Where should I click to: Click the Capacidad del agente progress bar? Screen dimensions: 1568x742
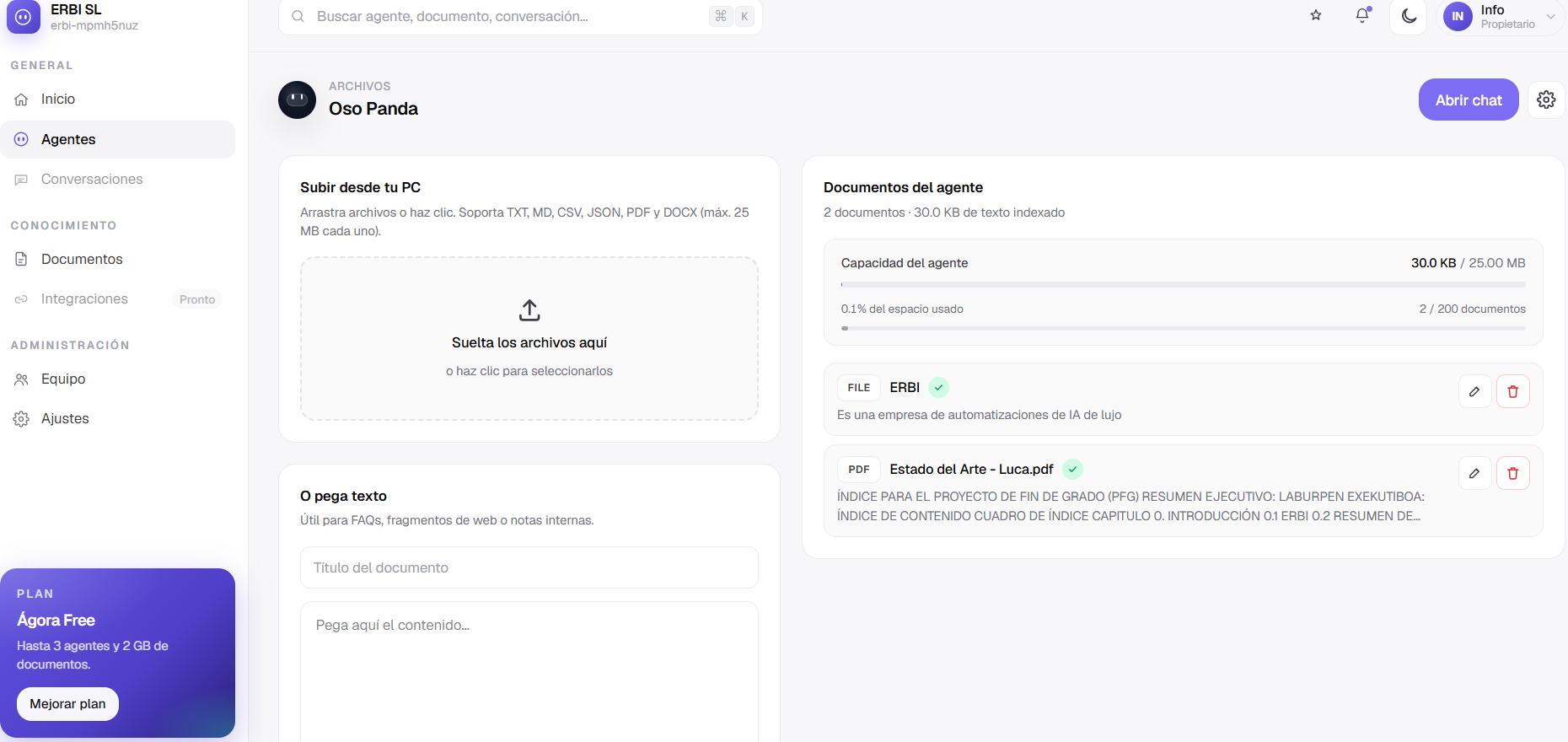click(x=1183, y=285)
